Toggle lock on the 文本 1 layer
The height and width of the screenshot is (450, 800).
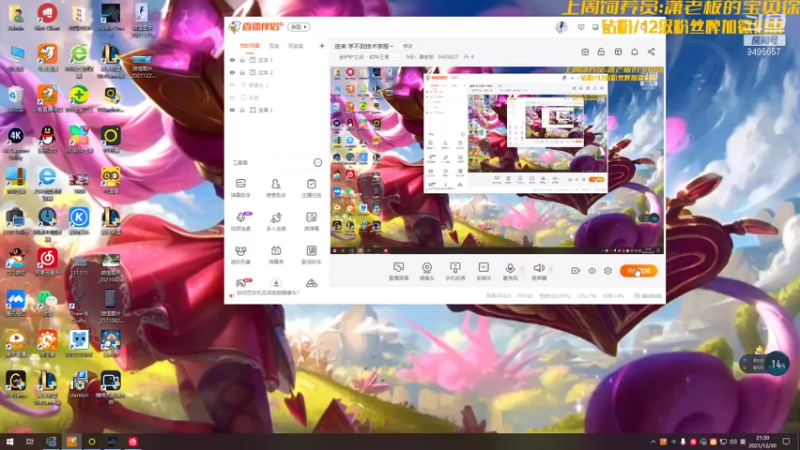tap(242, 60)
